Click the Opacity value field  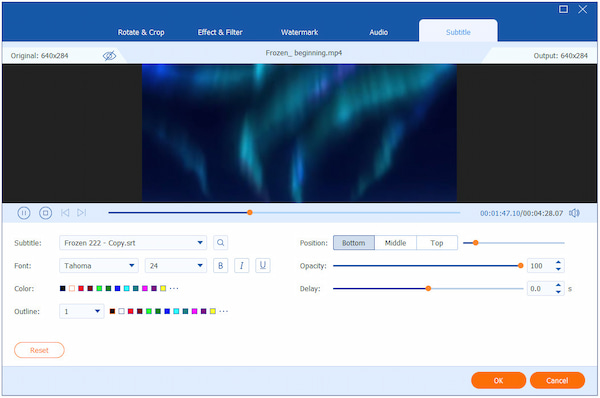pos(540,266)
